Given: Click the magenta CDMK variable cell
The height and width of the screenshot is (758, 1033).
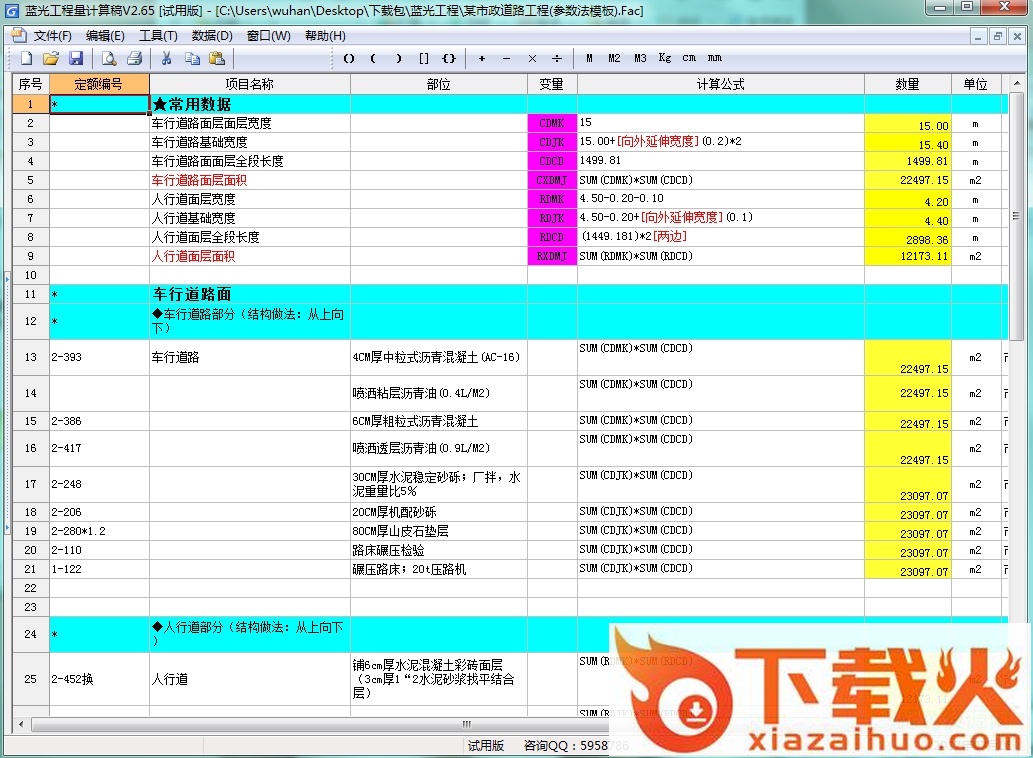Looking at the screenshot, I should click(552, 123).
